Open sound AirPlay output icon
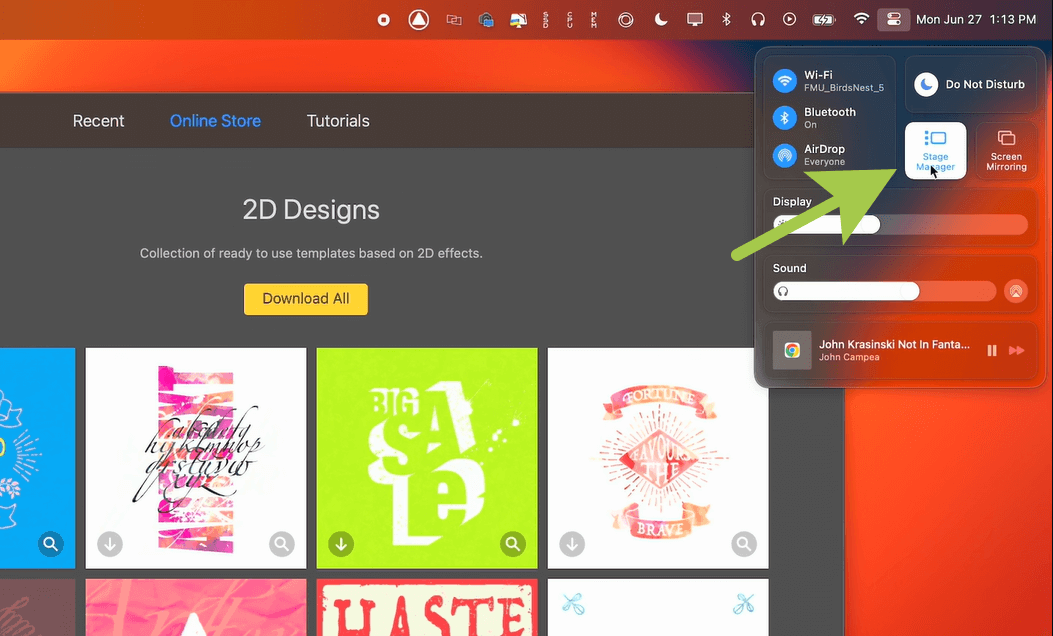The height and width of the screenshot is (636, 1053). 1015,291
